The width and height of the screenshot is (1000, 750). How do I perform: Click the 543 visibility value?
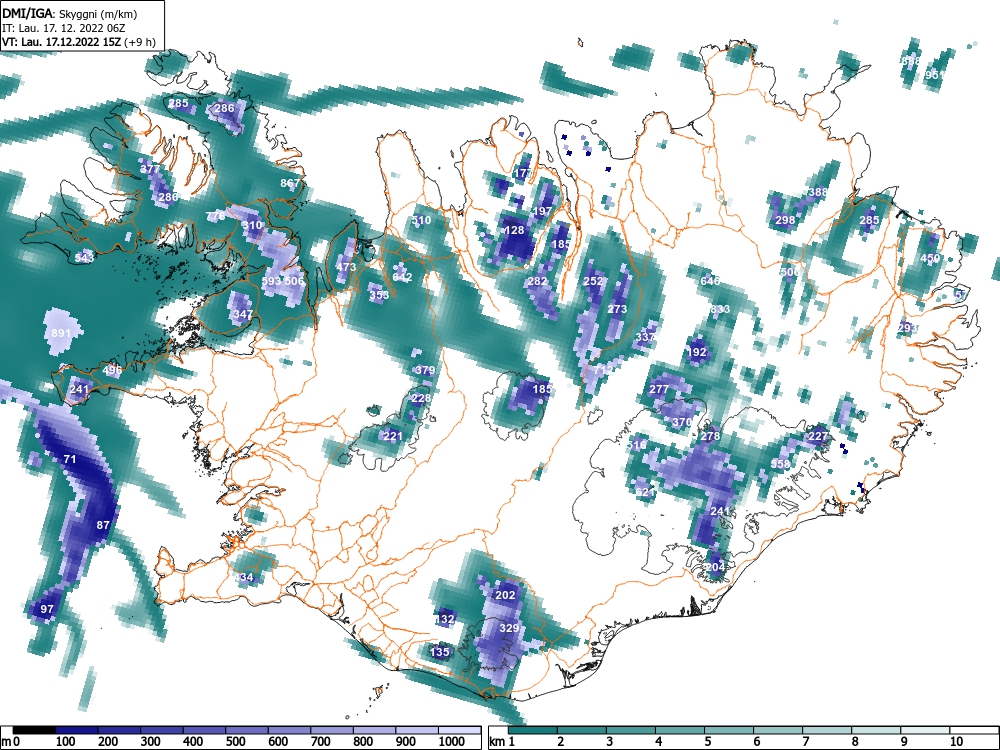(x=84, y=258)
